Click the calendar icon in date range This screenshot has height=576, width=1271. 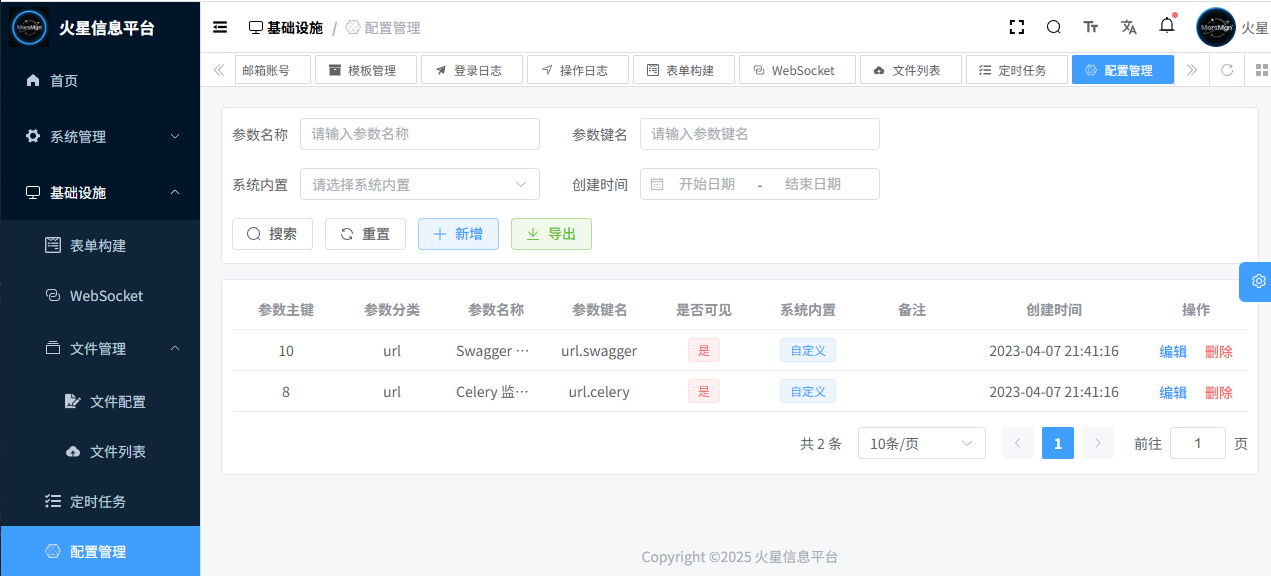[657, 184]
